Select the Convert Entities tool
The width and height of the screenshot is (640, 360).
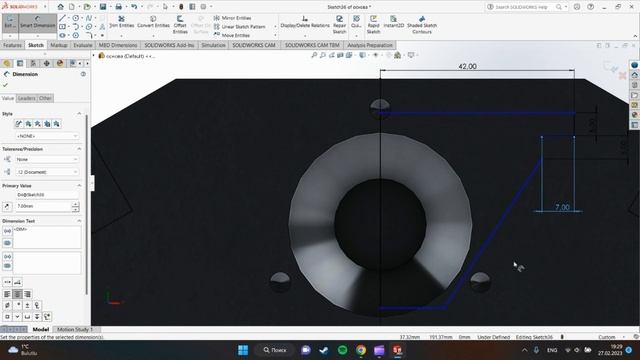click(x=153, y=22)
